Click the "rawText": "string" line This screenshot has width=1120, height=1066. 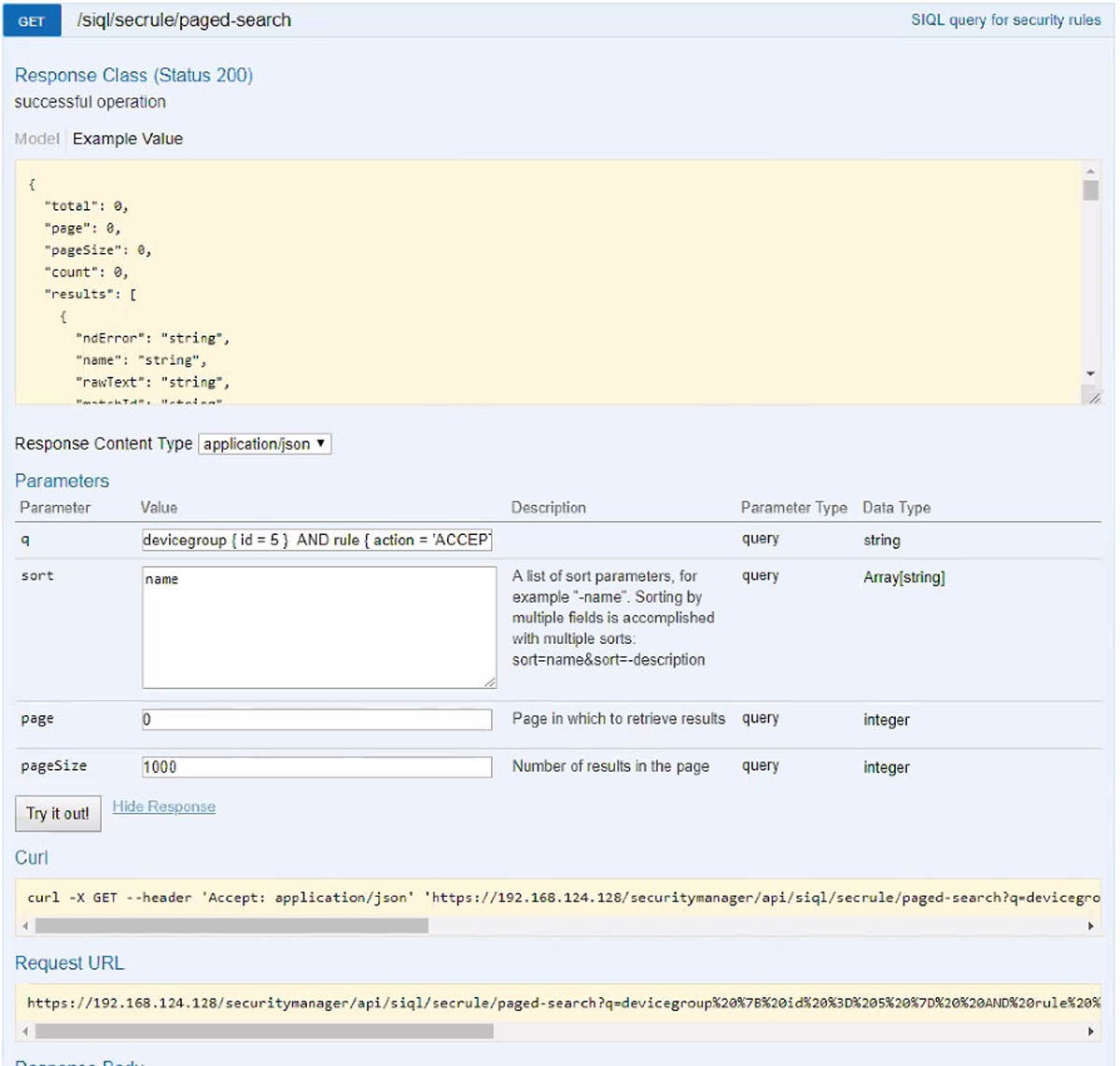pos(152,382)
